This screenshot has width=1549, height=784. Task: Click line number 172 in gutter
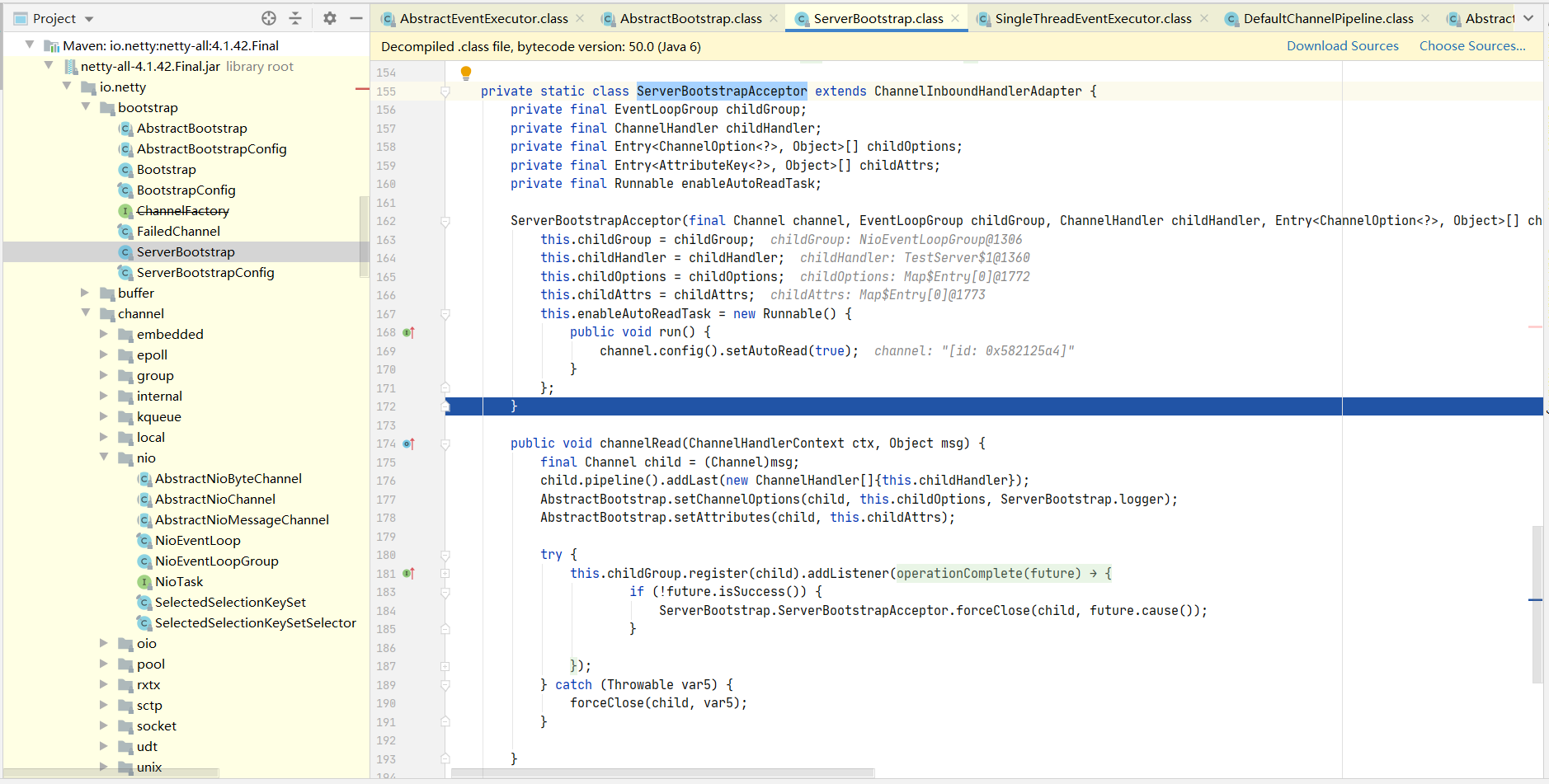(x=386, y=406)
